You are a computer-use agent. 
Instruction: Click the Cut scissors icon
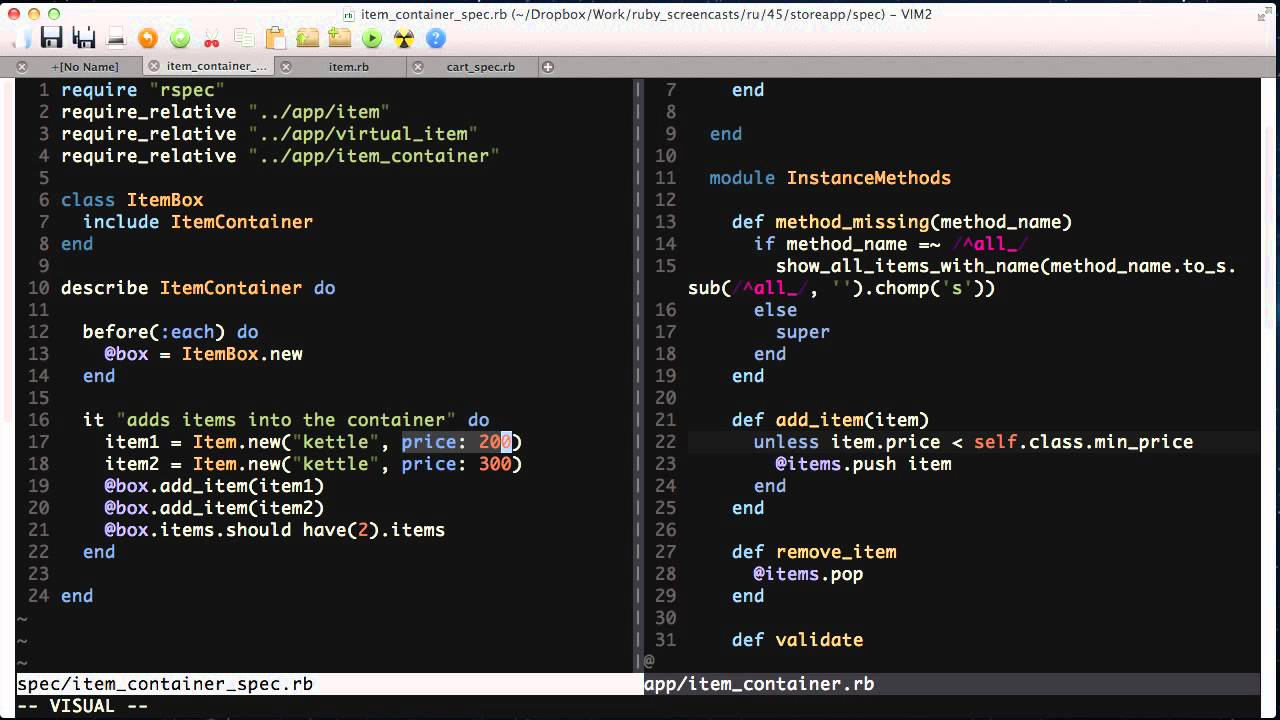click(212, 38)
